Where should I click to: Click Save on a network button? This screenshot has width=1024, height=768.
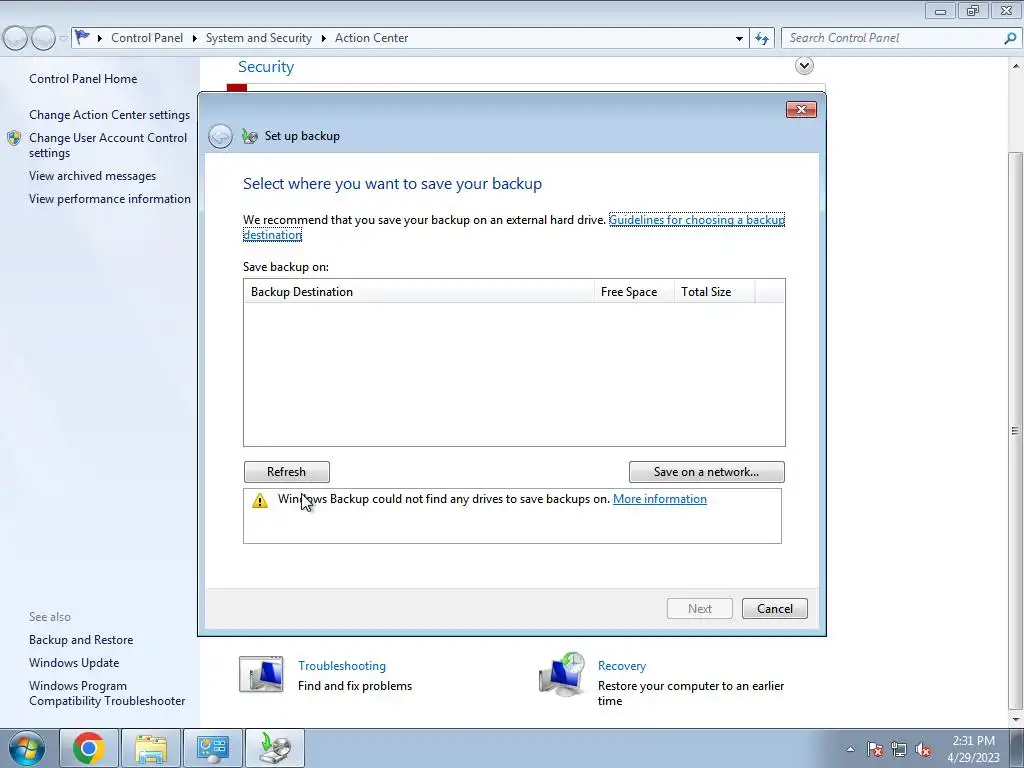tap(707, 472)
